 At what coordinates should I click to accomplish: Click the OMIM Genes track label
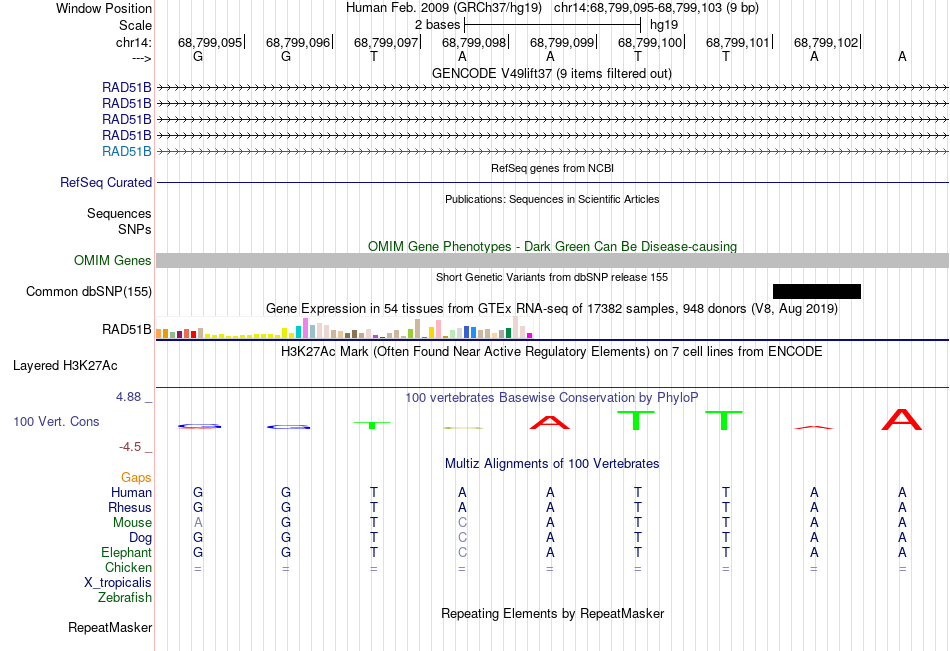click(x=113, y=261)
